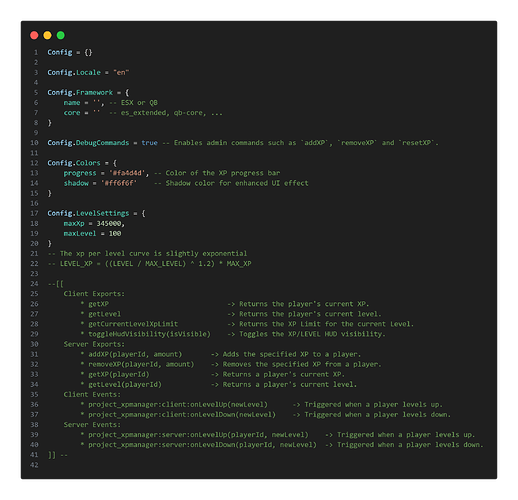518x500 pixels.
Task: Click the Config.Colors table opening line
Action: click(82, 163)
